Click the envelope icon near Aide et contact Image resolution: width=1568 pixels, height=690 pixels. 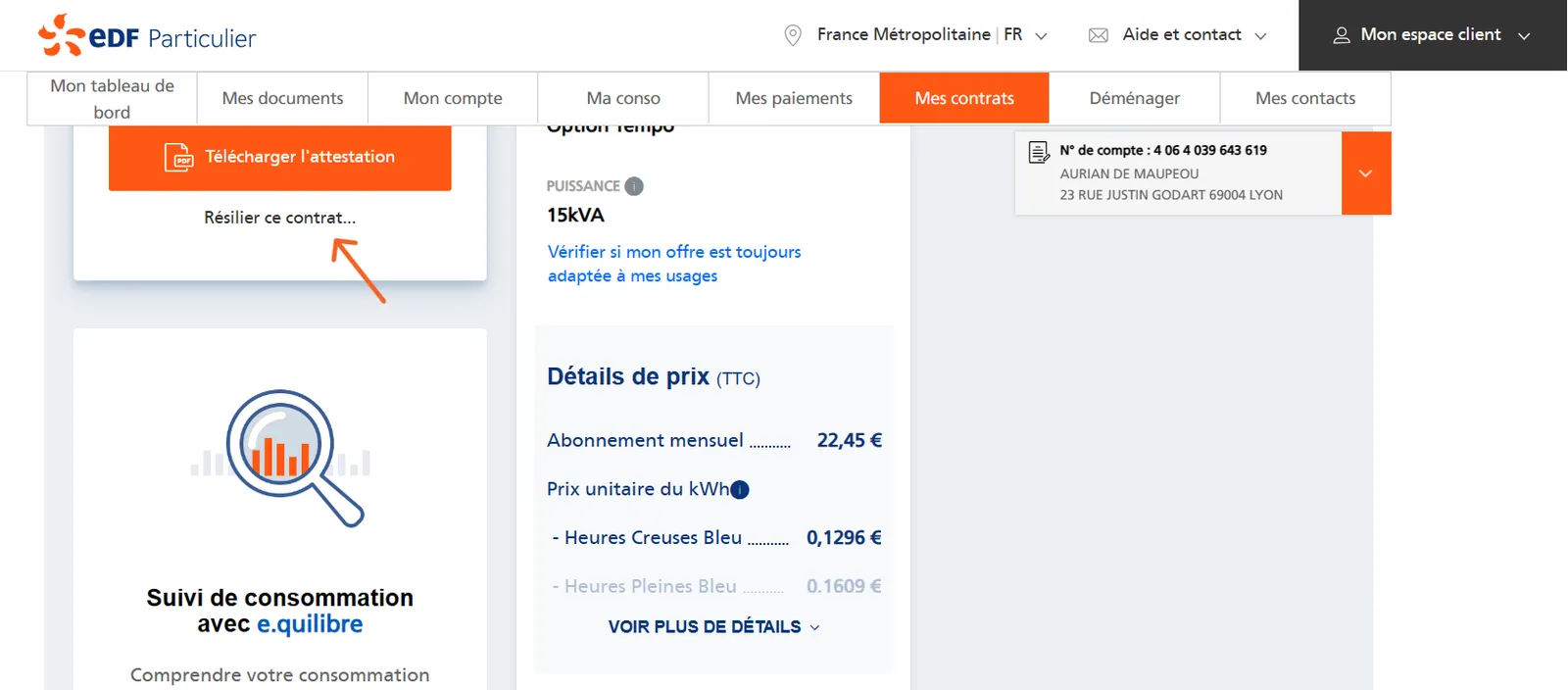pos(1098,35)
